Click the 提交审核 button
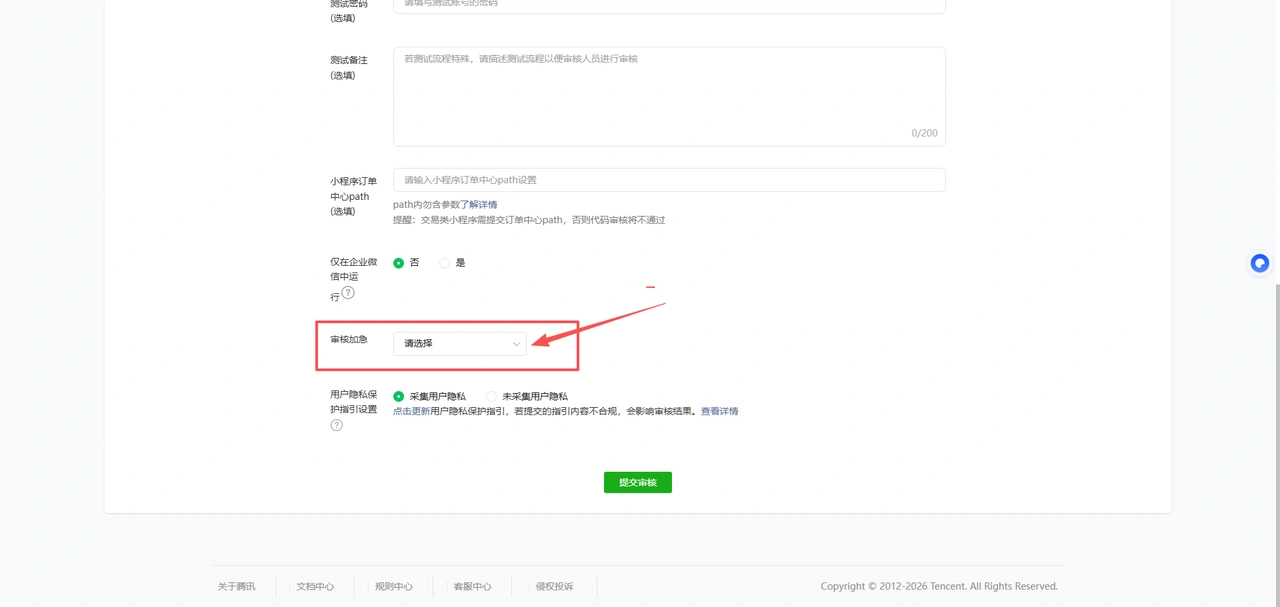The width and height of the screenshot is (1280, 607). click(x=638, y=482)
